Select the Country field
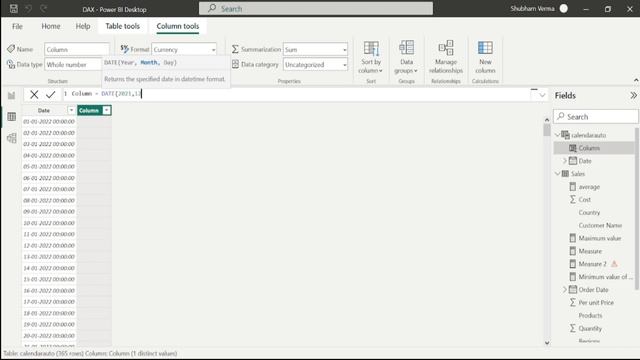This screenshot has height=360, width=640. pos(589,213)
